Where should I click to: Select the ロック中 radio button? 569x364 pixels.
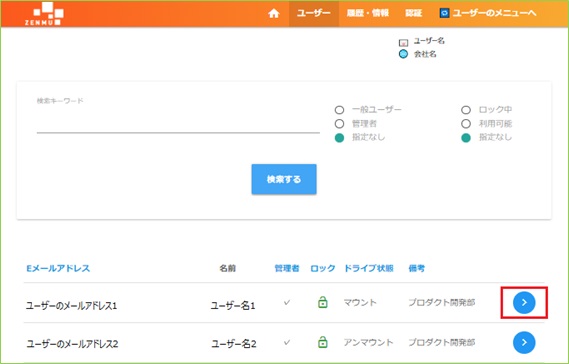[x=466, y=110]
